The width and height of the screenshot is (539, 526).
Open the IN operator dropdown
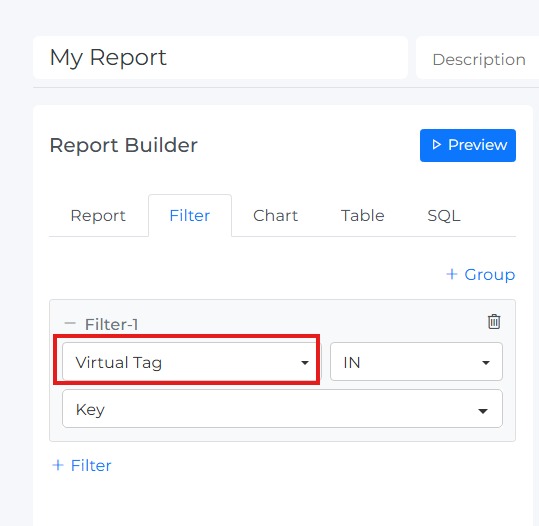(x=416, y=361)
